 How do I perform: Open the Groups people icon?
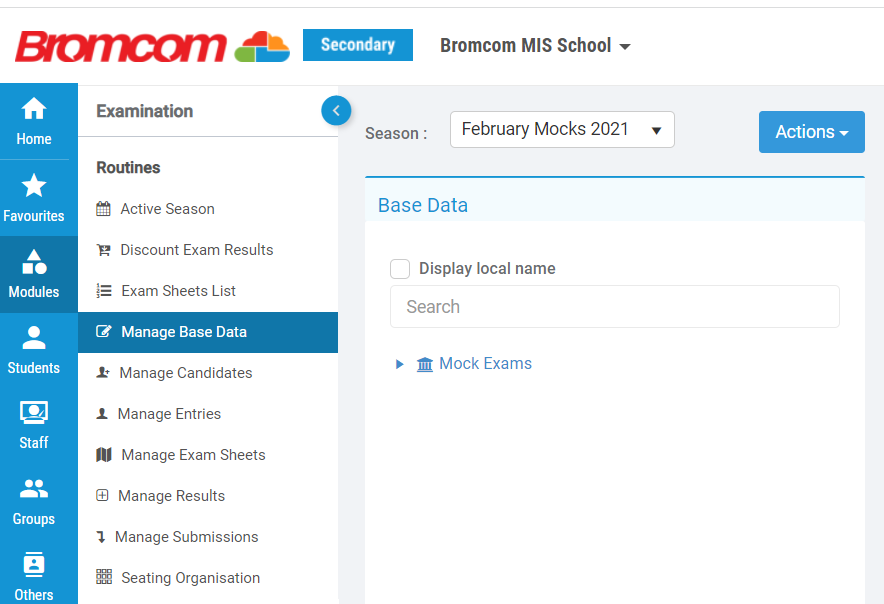pos(34,488)
